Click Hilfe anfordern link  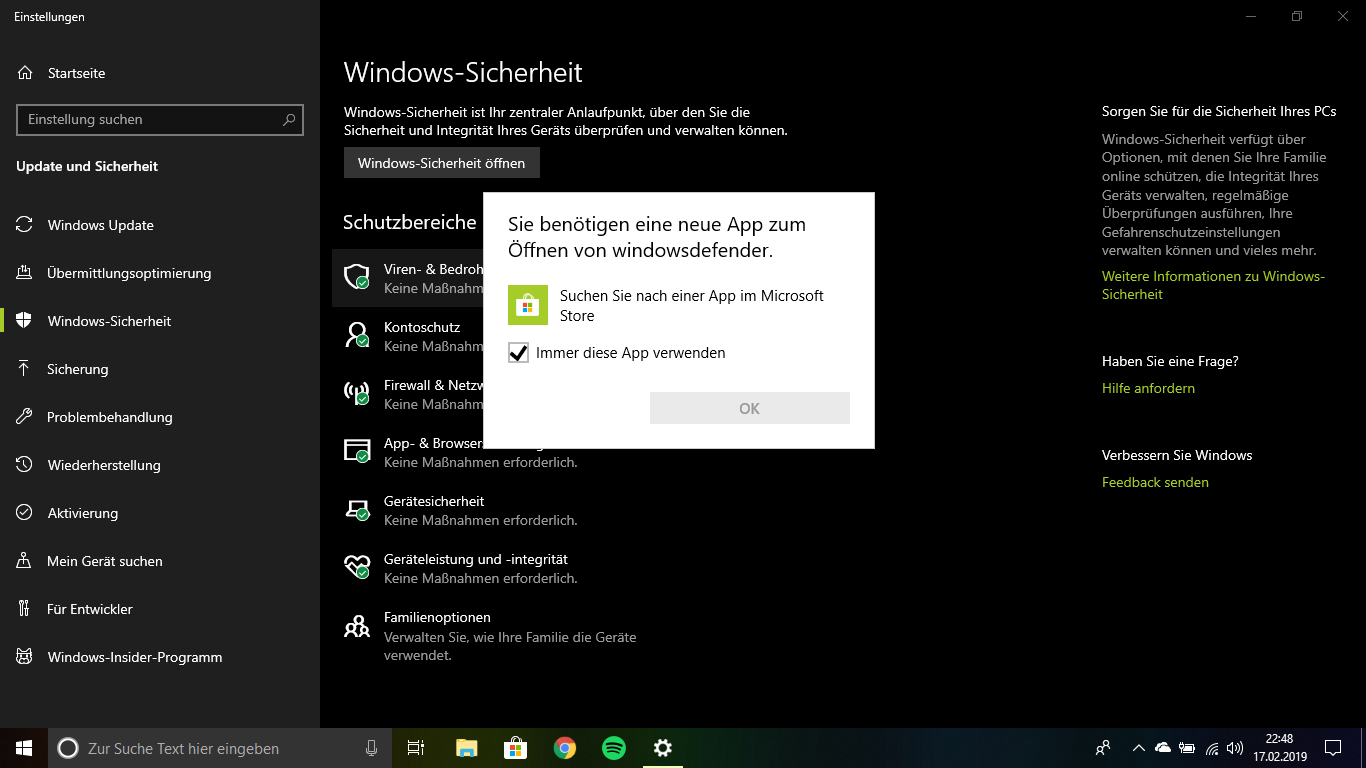1148,388
